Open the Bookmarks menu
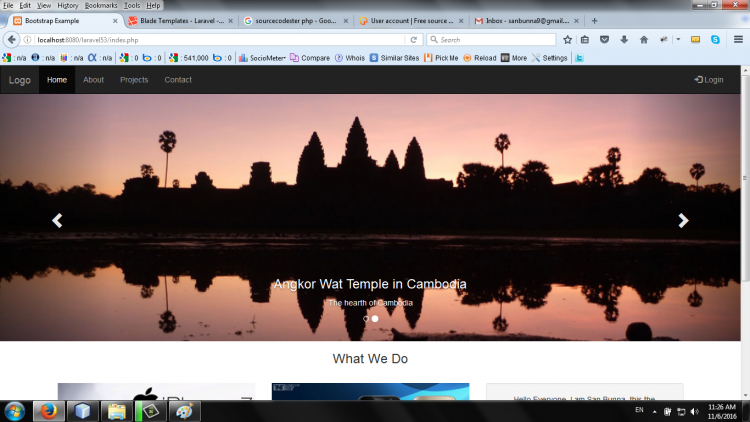The image size is (750, 422). coord(100,6)
